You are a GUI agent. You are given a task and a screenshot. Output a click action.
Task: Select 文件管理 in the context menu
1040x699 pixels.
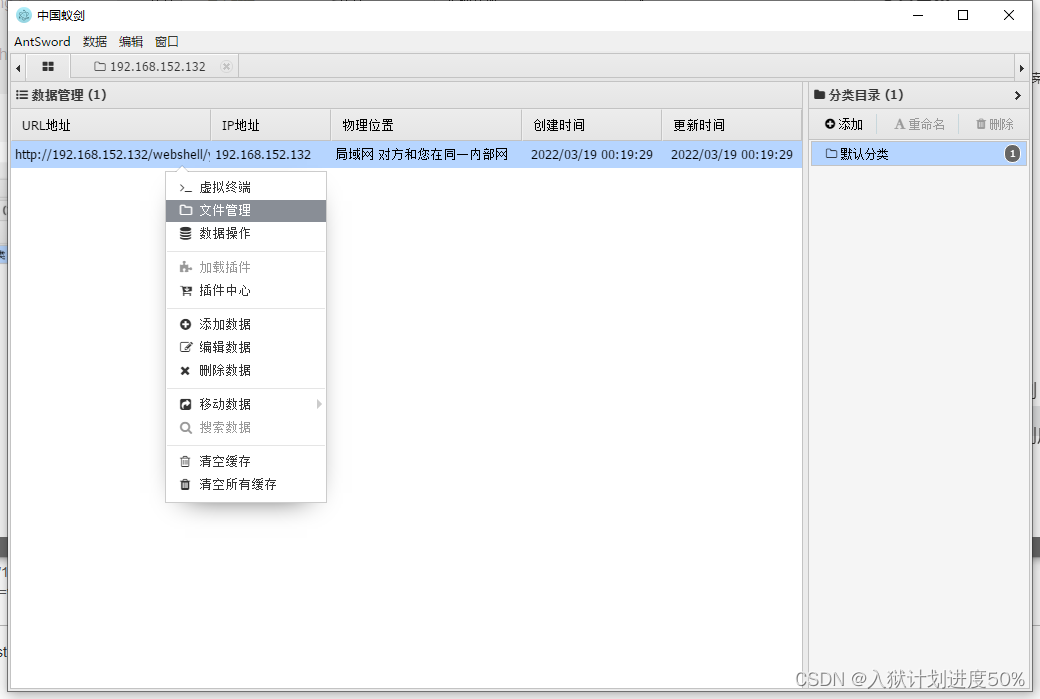[x=245, y=210]
